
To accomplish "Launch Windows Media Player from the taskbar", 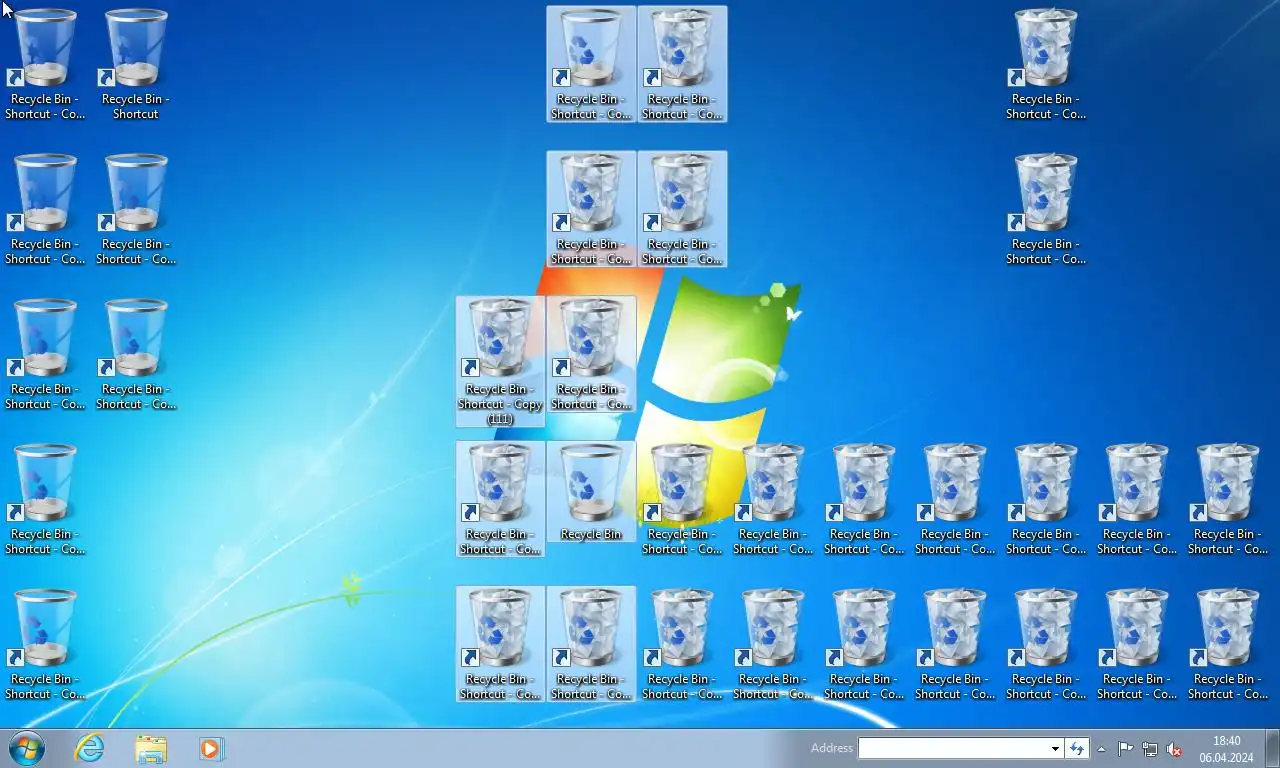I will (211, 748).
